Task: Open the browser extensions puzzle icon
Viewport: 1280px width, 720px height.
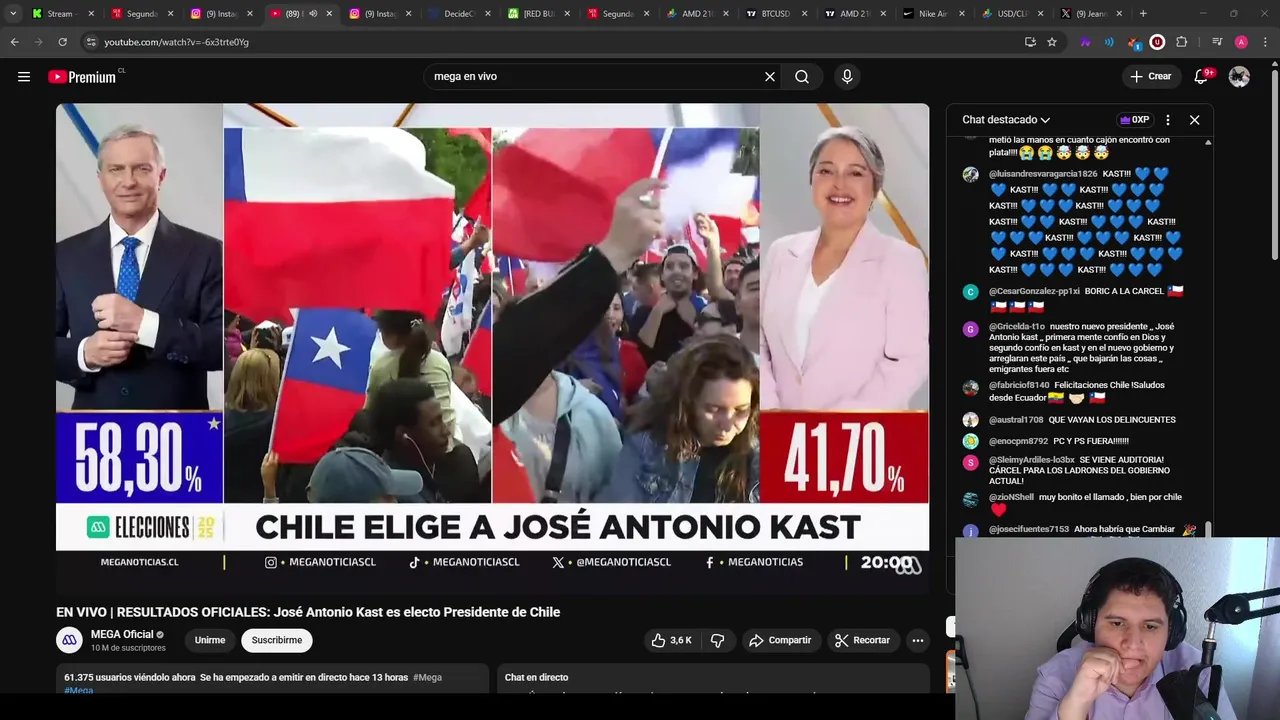Action: pos(1181,42)
